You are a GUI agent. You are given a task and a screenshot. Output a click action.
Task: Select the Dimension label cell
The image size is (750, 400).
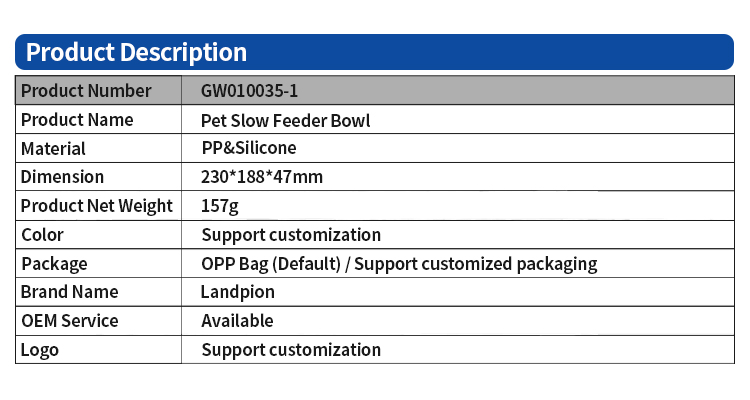[63, 177]
